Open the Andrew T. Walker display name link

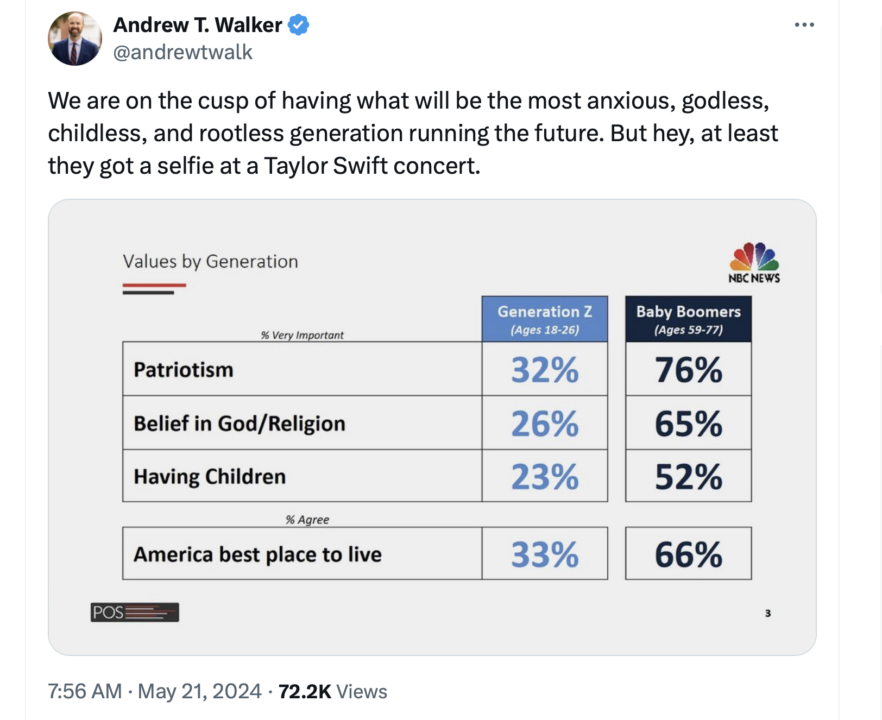coord(197,26)
